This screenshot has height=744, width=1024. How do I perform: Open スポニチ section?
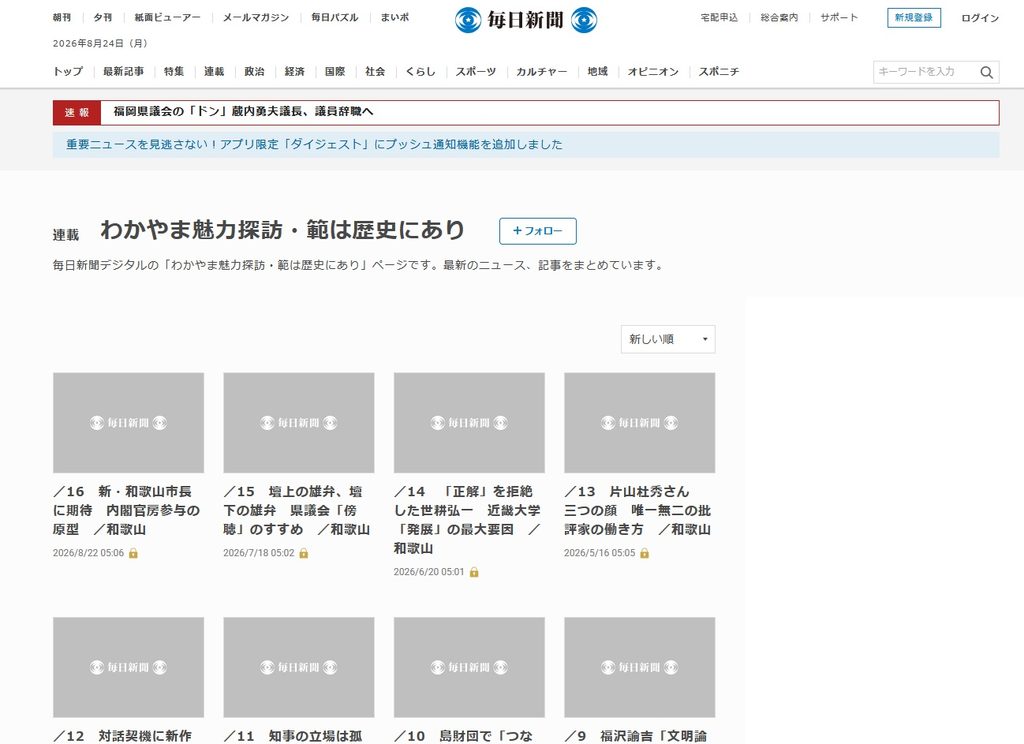pyautogui.click(x=719, y=71)
